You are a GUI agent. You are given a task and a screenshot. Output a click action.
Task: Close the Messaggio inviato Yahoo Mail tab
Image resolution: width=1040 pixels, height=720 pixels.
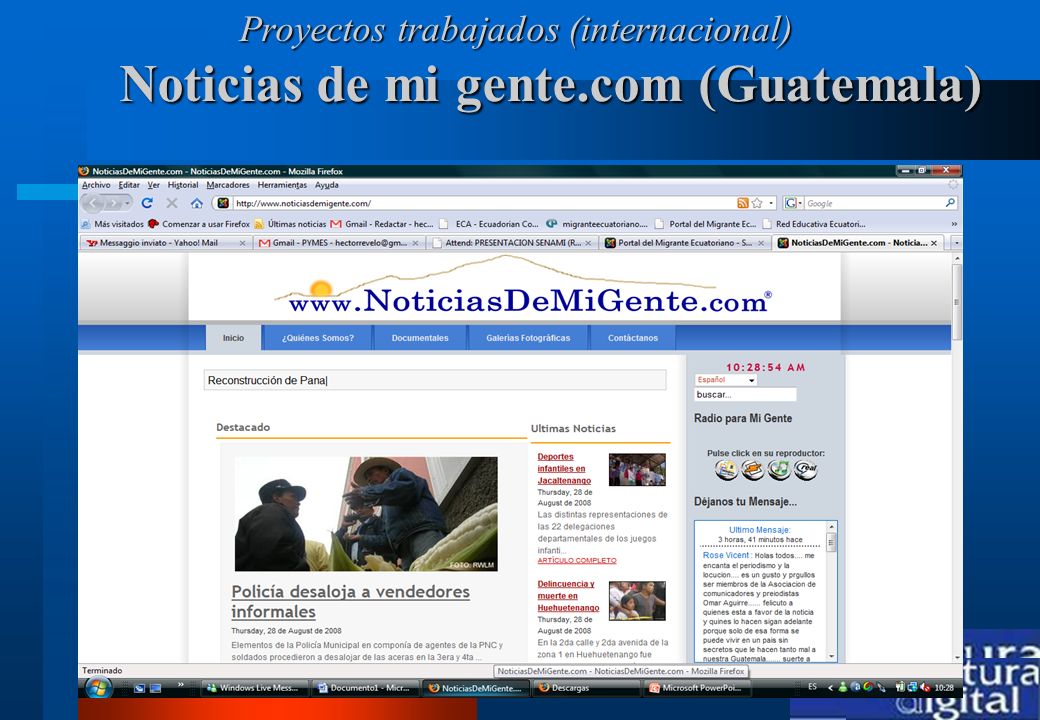[x=242, y=243]
